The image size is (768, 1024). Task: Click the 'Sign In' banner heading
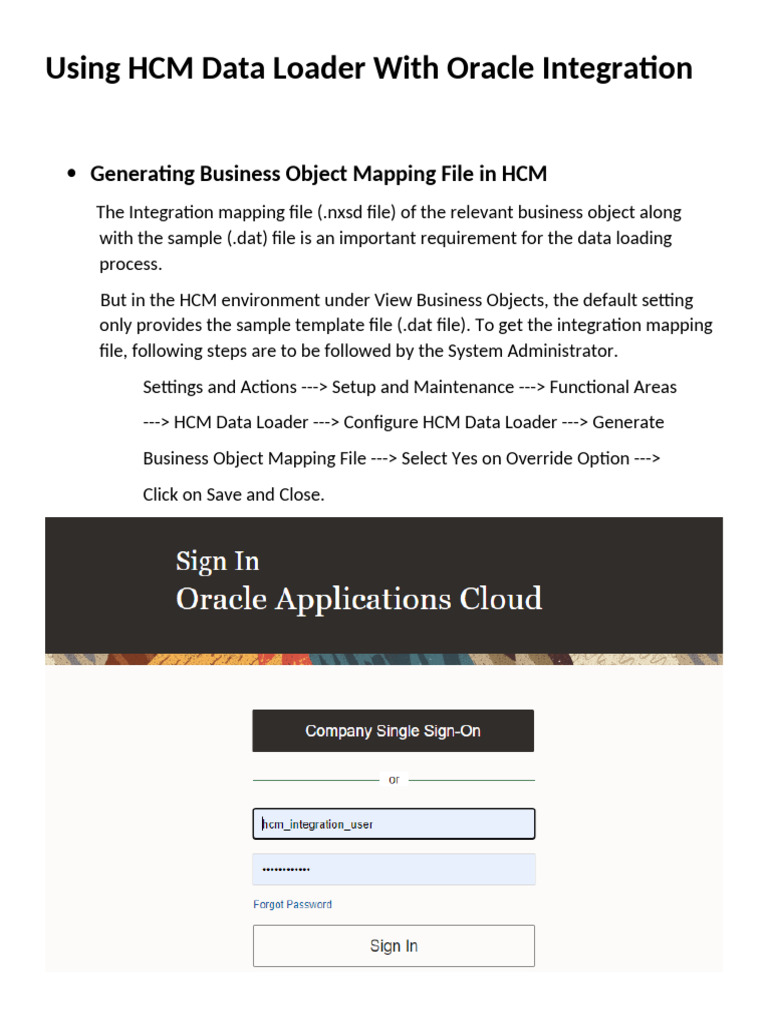coord(217,562)
